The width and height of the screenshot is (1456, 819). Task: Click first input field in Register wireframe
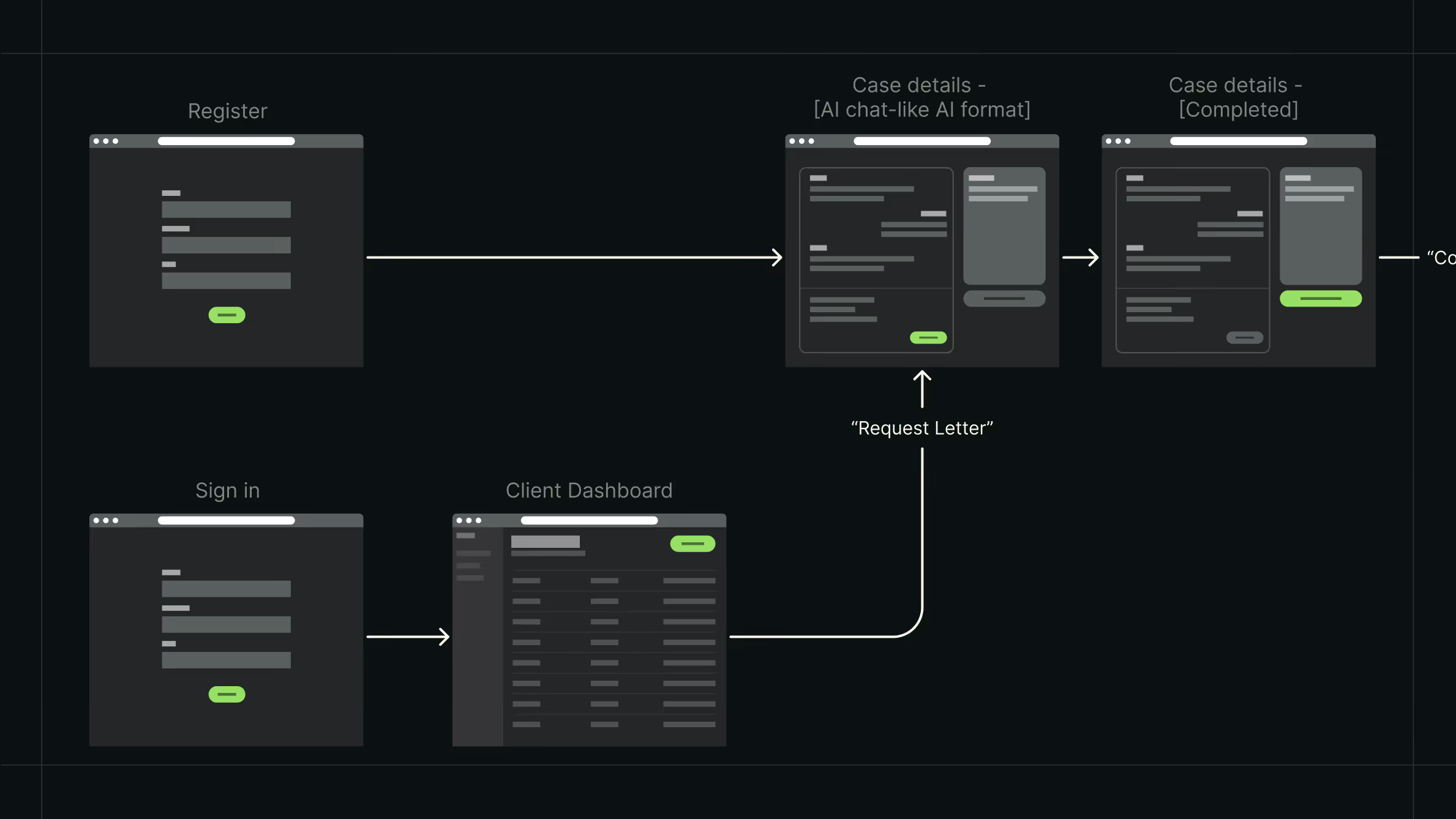click(226, 209)
